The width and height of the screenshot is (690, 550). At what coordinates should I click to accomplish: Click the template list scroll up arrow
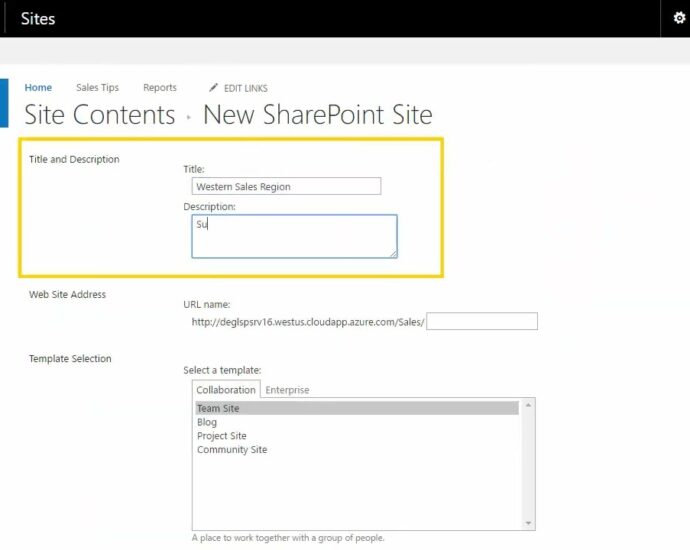pos(529,406)
